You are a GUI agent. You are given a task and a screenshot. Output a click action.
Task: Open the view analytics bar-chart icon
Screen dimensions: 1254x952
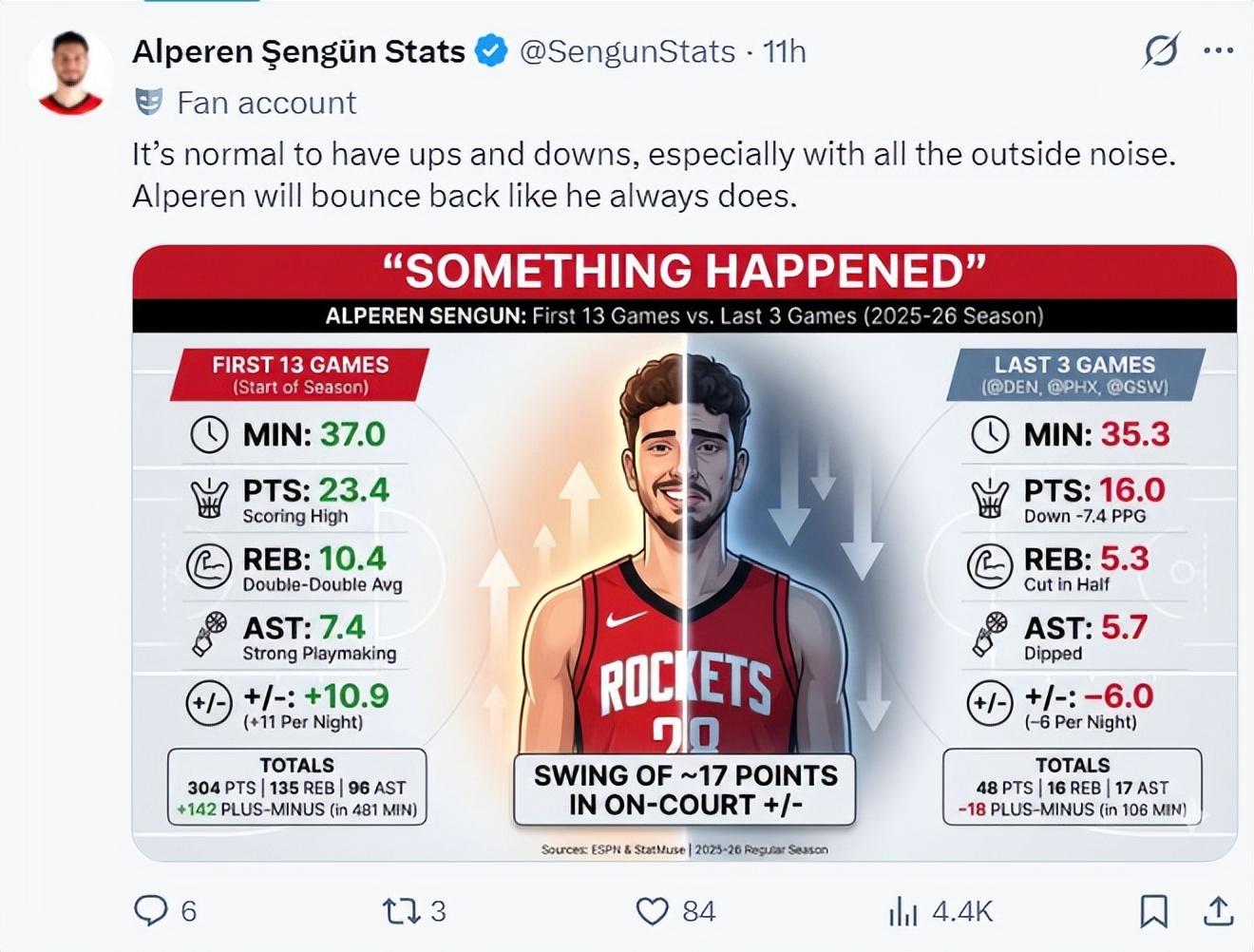(x=902, y=911)
